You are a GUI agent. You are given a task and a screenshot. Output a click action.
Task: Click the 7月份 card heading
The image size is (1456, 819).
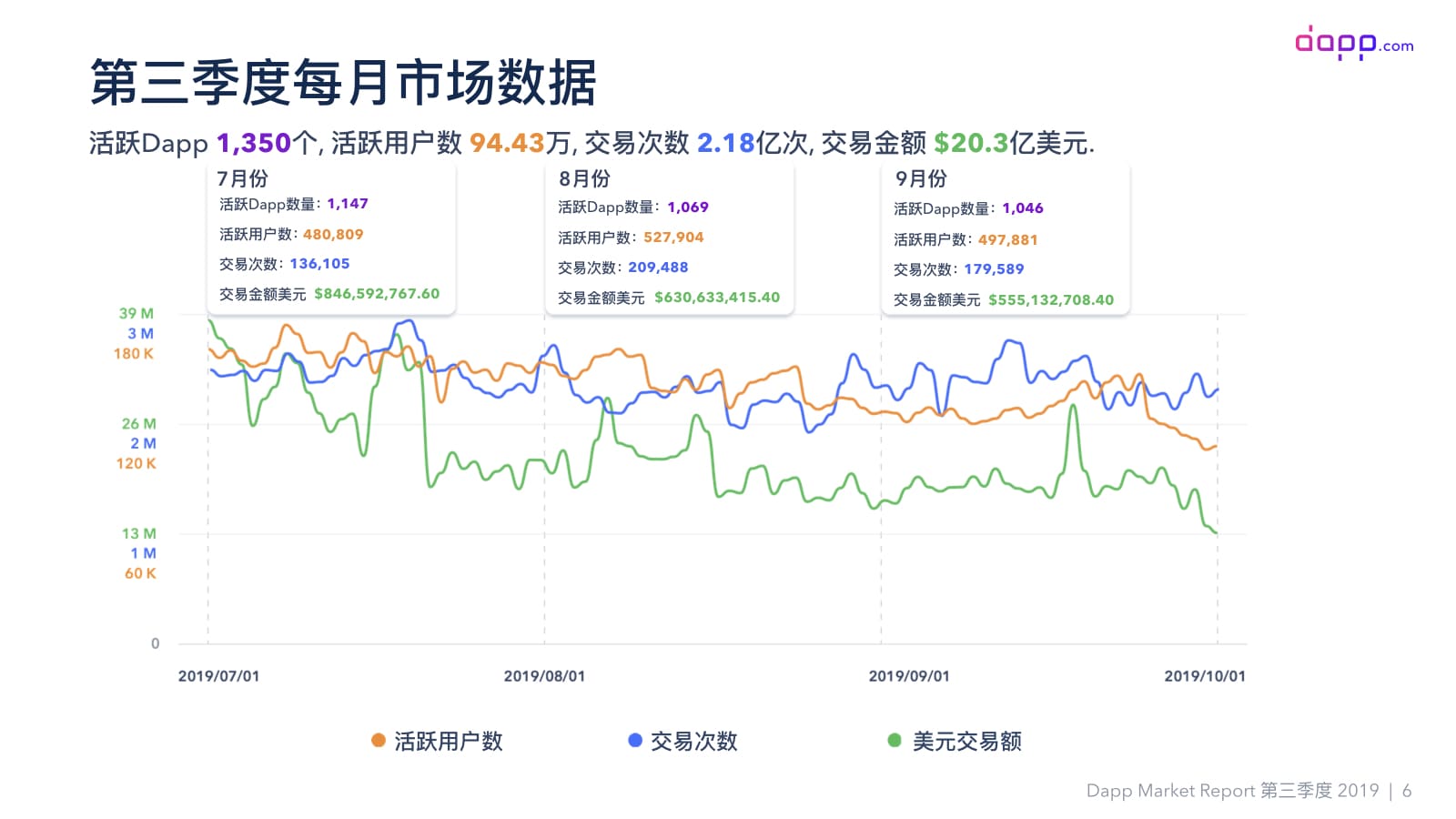coord(242,178)
